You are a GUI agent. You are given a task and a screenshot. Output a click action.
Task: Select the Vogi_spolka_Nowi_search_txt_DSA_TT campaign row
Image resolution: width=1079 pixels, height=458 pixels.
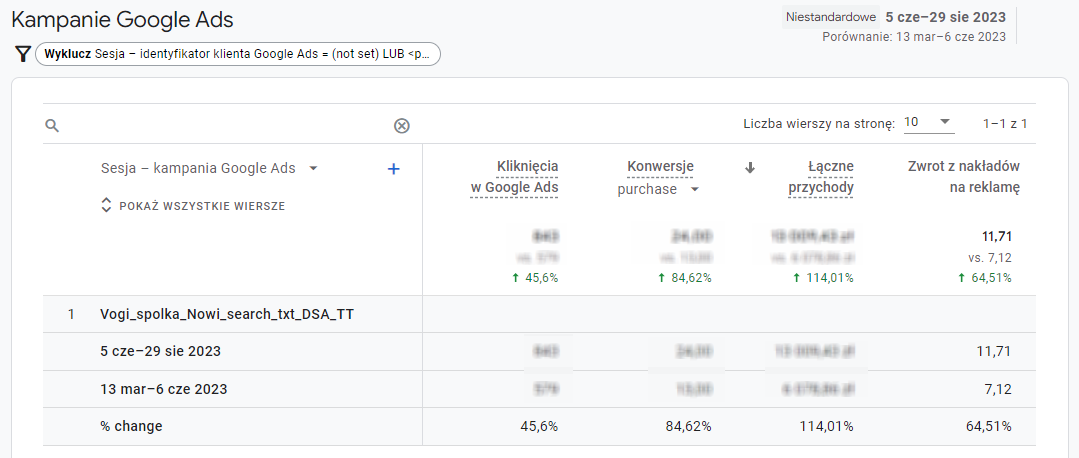click(227, 314)
